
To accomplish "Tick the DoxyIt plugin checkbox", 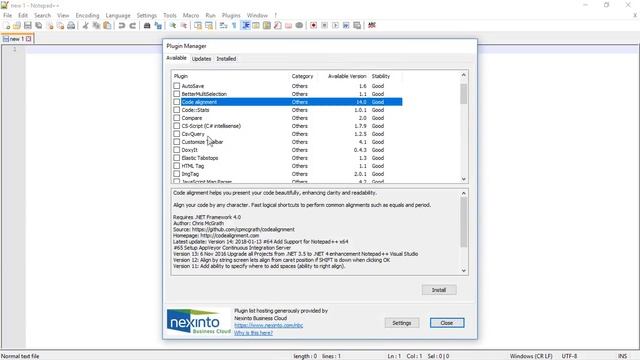I will (x=176, y=150).
